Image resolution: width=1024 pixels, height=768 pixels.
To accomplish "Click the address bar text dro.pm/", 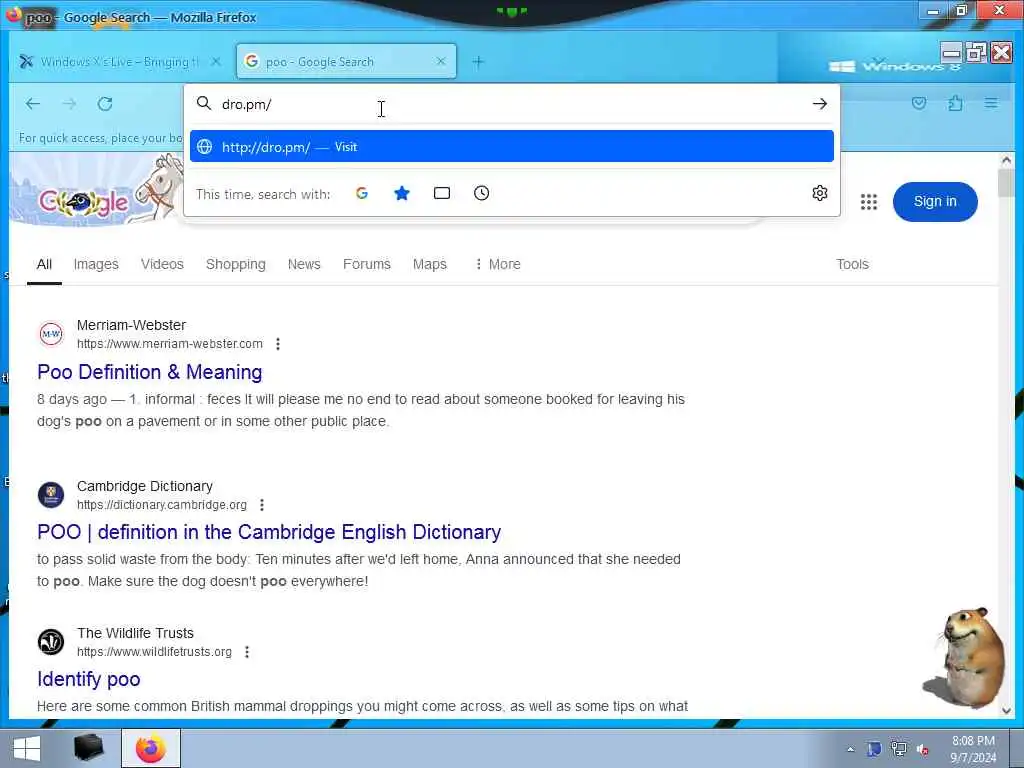I will (247, 104).
